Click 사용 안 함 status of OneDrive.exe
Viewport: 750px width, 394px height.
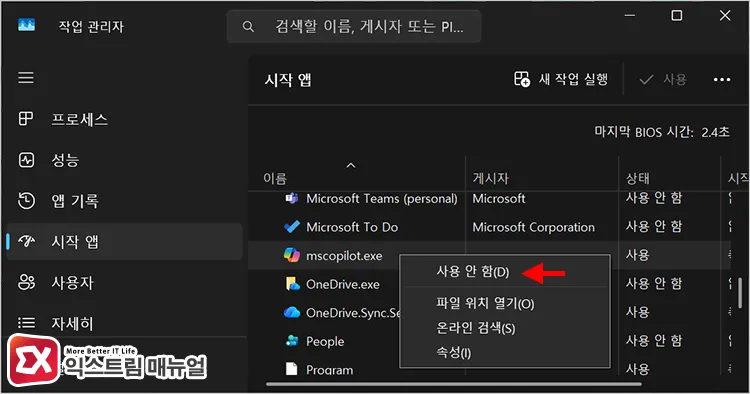point(654,284)
